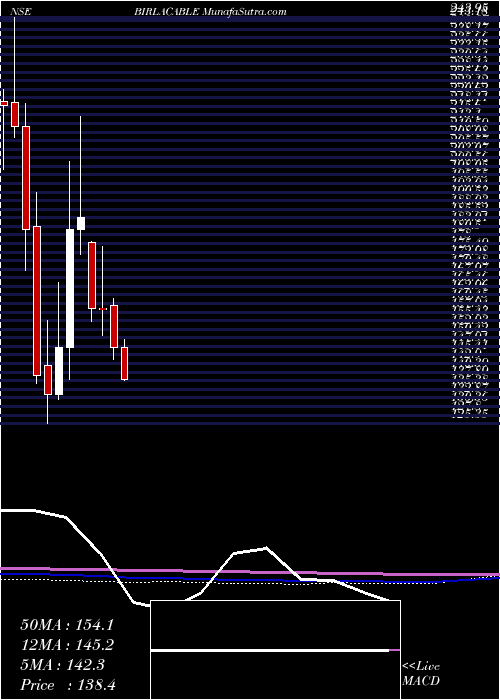
Task: Click the blue moving average line
Action: click(250, 579)
